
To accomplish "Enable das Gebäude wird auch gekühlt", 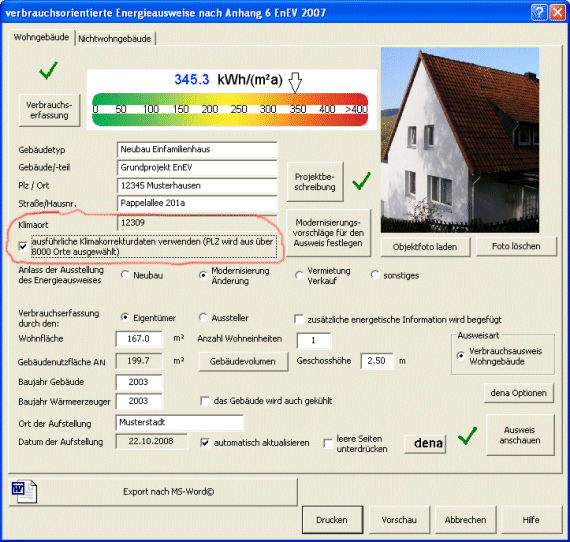I will click(205, 401).
